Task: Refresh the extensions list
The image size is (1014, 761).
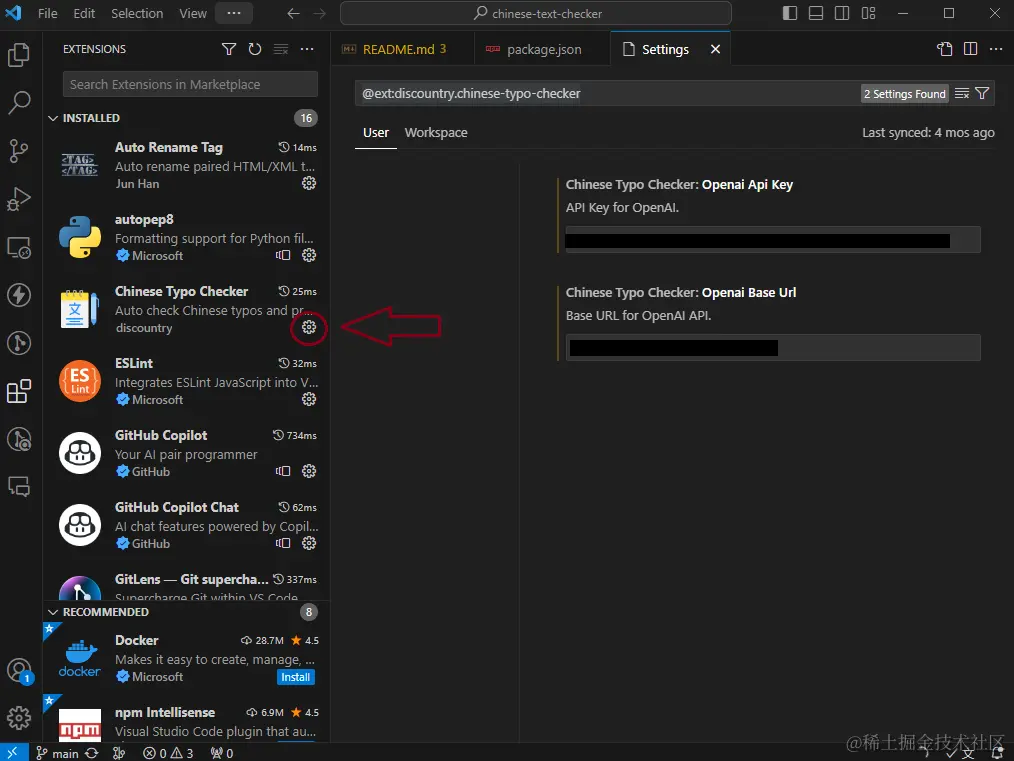Action: (255, 49)
